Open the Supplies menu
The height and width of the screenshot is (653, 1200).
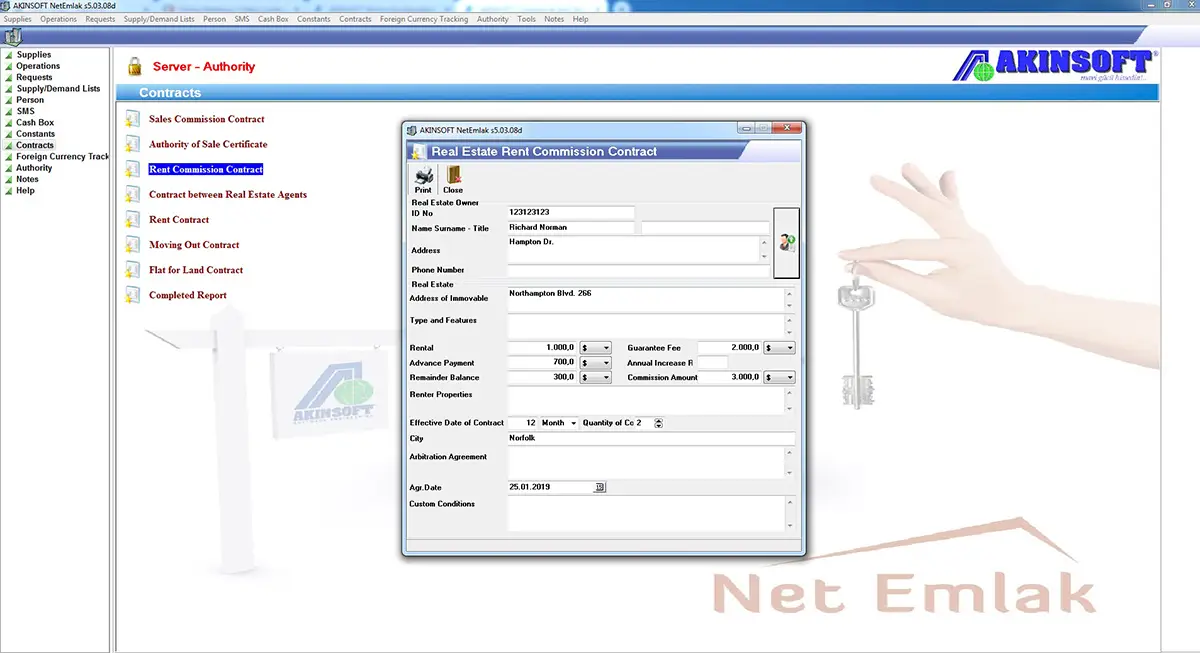click(x=18, y=19)
